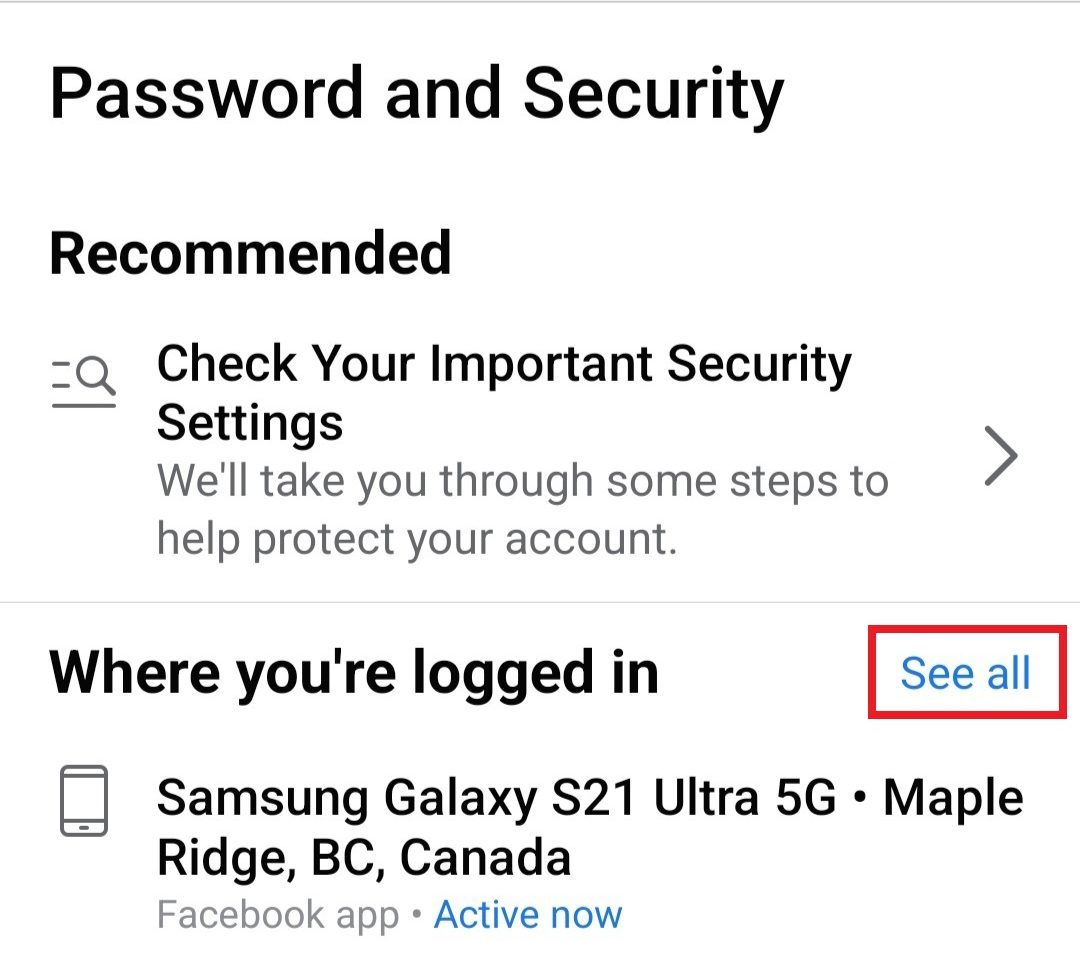
Task: Tap the Recommended section heading
Action: pos(250,252)
